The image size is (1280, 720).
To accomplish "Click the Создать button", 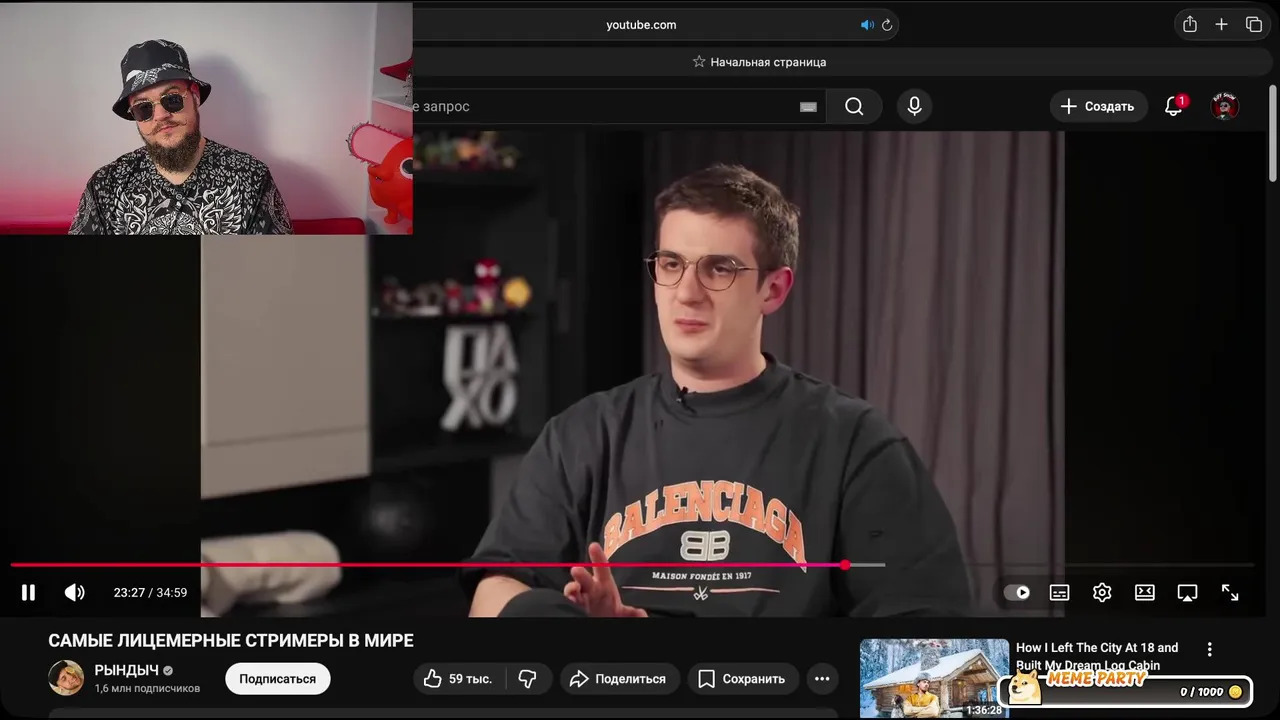I will click(x=1098, y=106).
